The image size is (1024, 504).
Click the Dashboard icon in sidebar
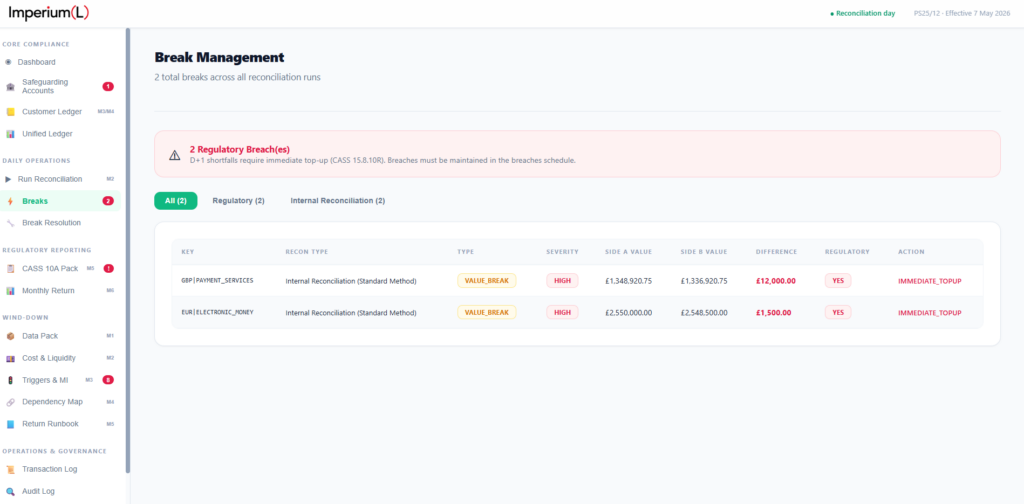[x=8, y=62]
